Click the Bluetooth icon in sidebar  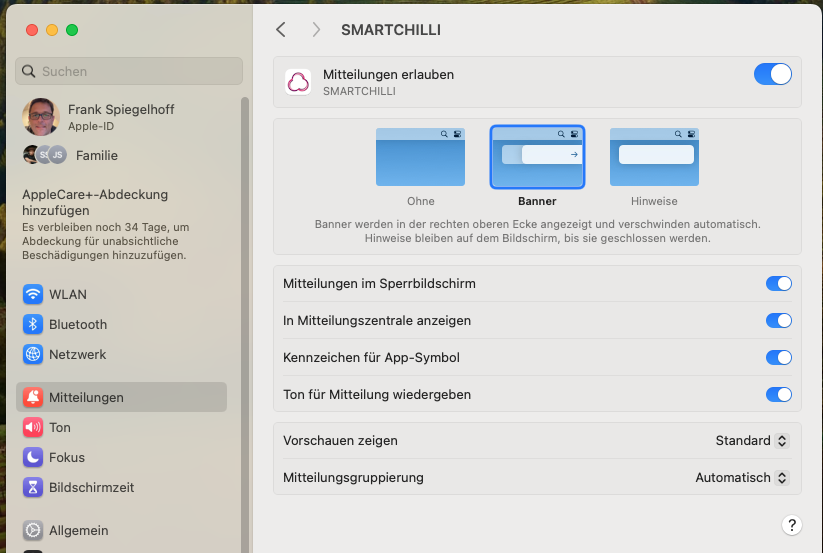[x=33, y=324]
